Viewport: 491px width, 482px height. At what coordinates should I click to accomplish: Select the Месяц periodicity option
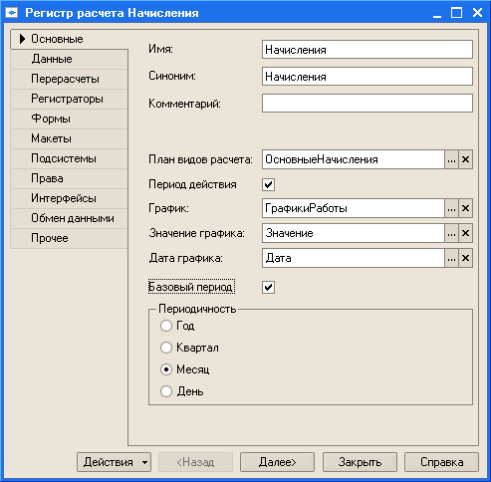(166, 369)
